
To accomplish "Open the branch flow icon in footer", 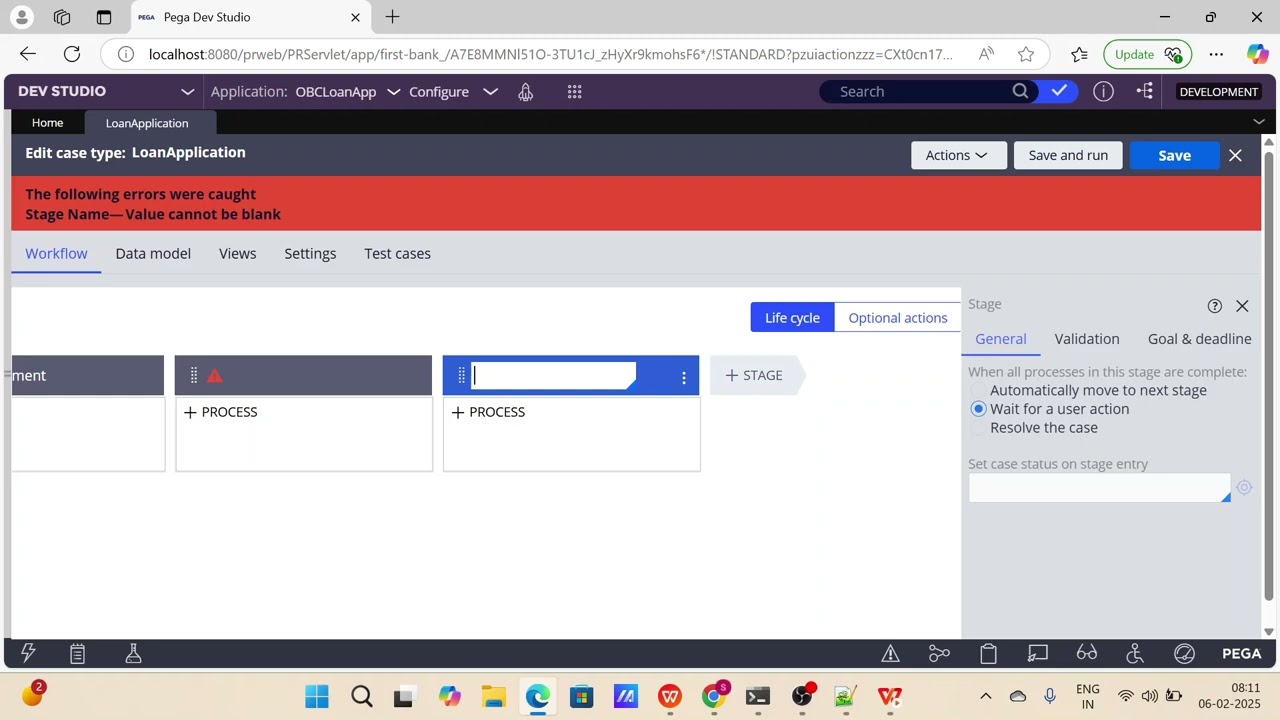I will click(x=939, y=654).
